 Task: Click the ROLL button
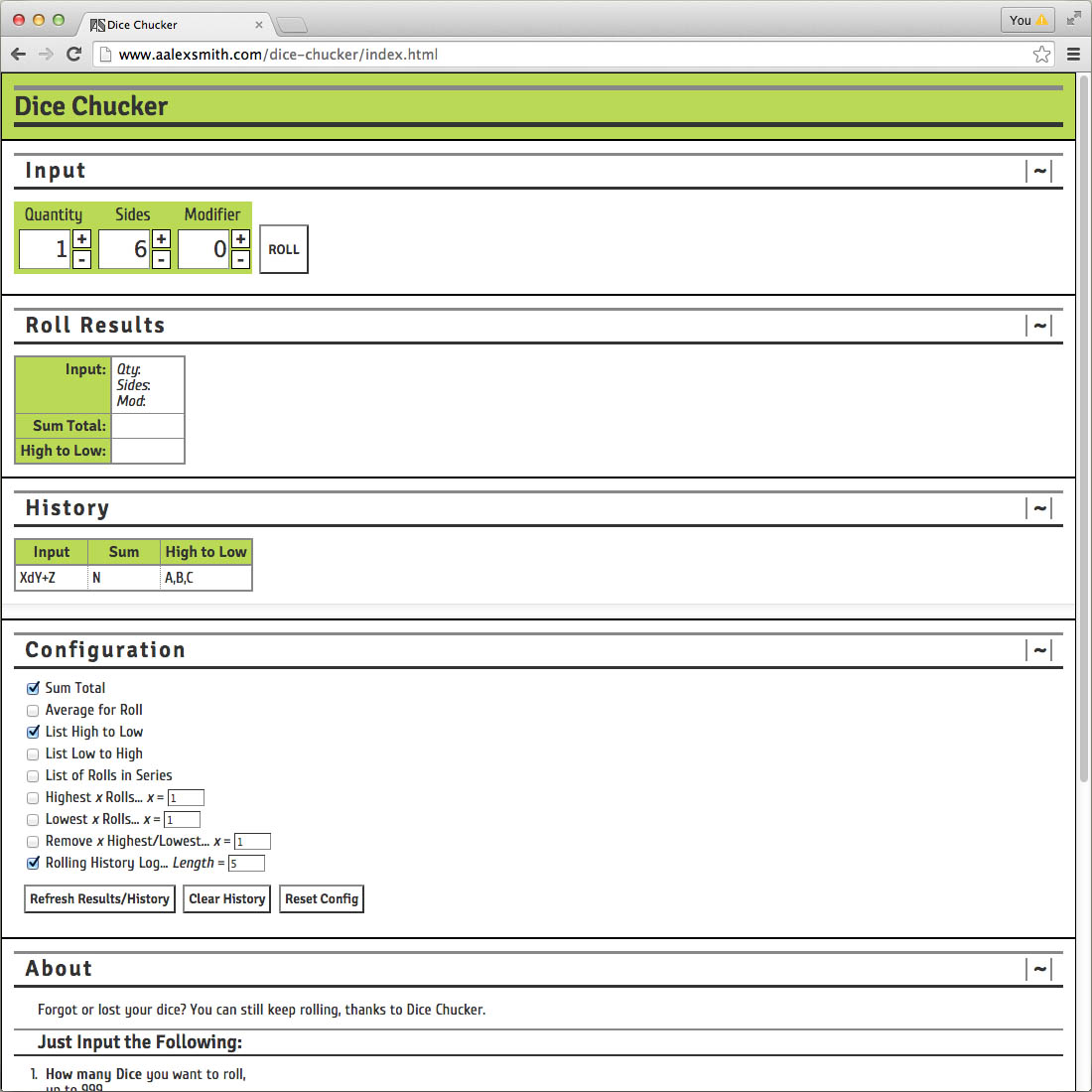(284, 249)
